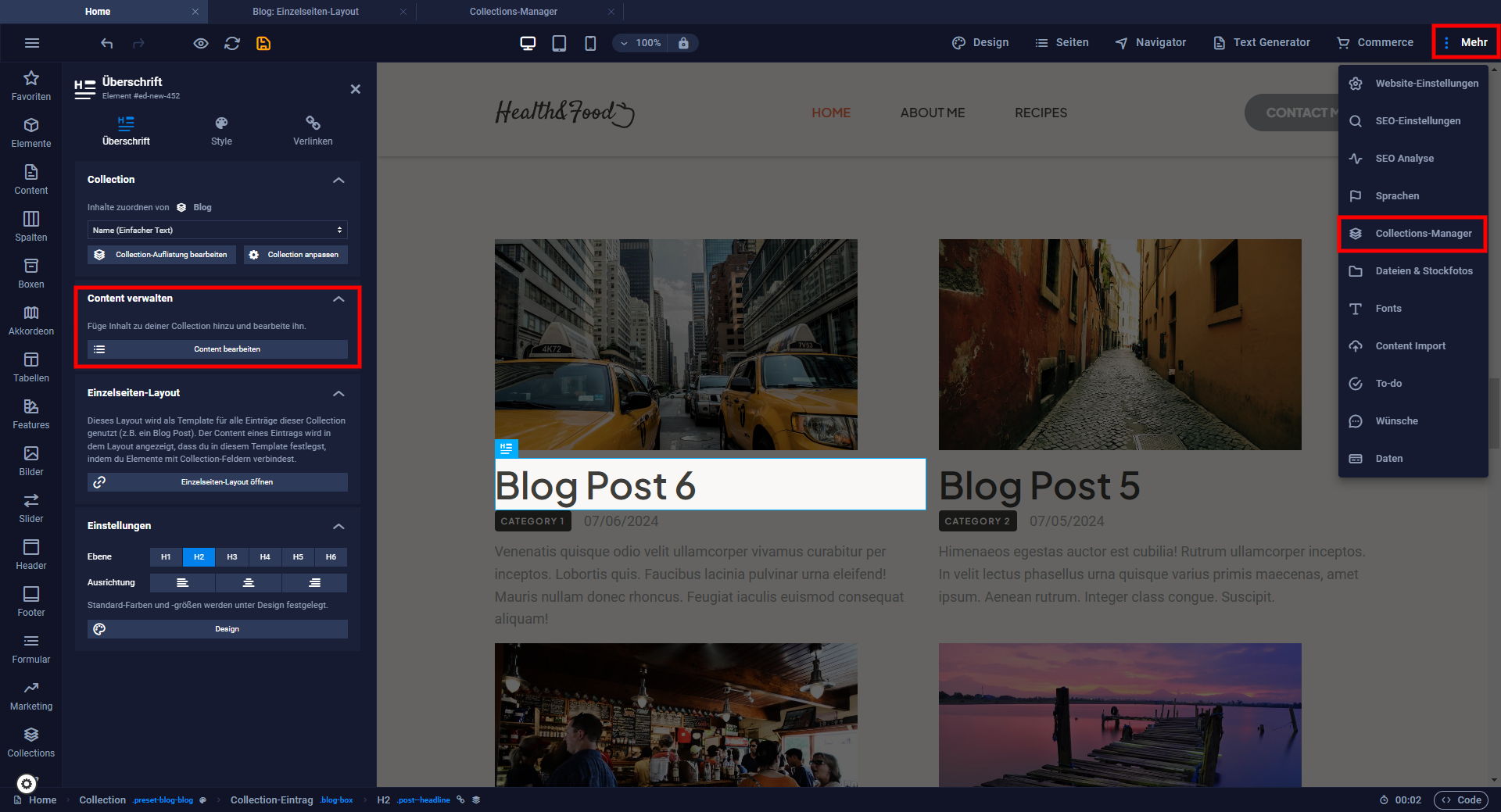Select the Überschrift panel tab
Screen dimensions: 1501x812
coord(126,131)
